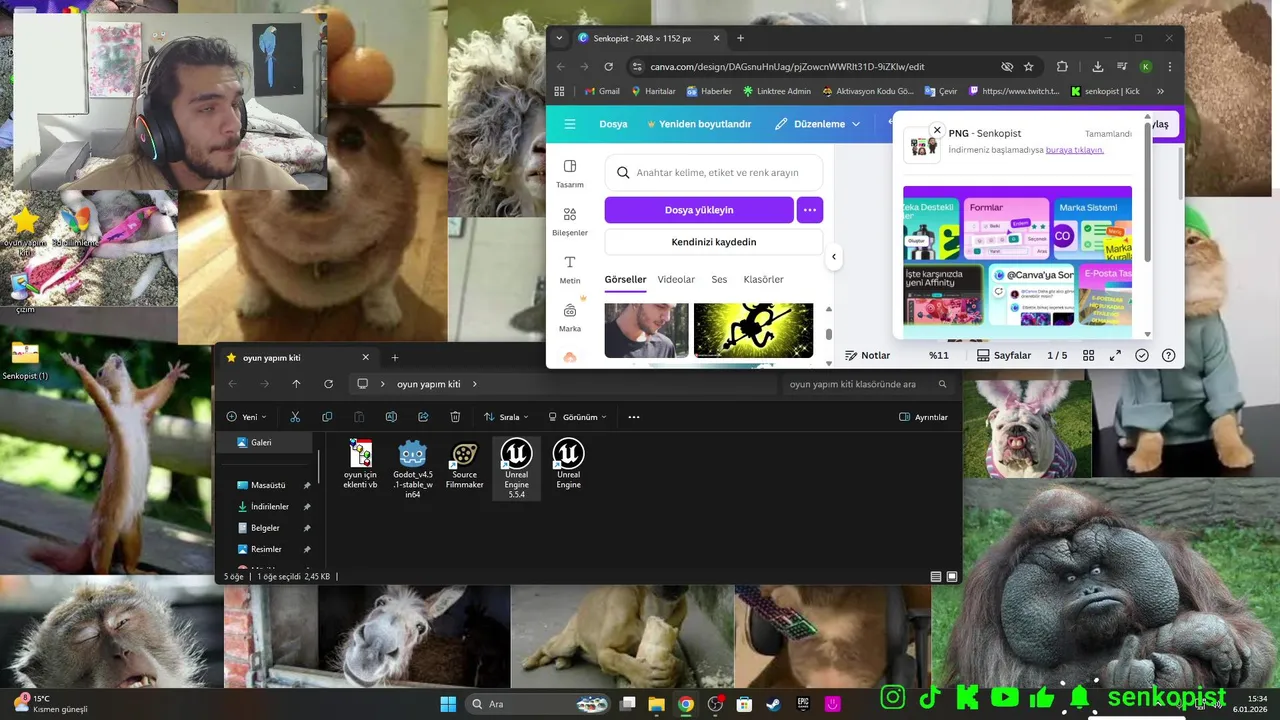Open Windows Start button on taskbar

click(448, 704)
